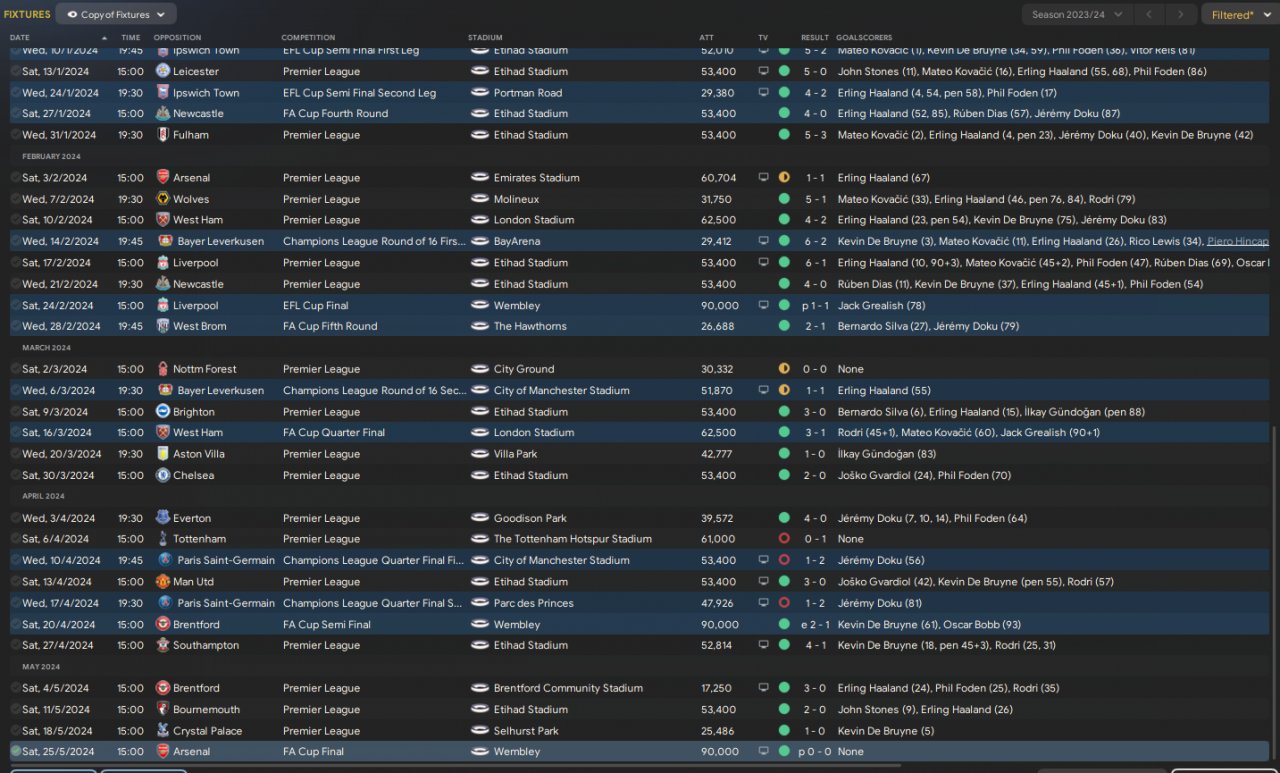Click the Leicester club badge

coord(163,72)
